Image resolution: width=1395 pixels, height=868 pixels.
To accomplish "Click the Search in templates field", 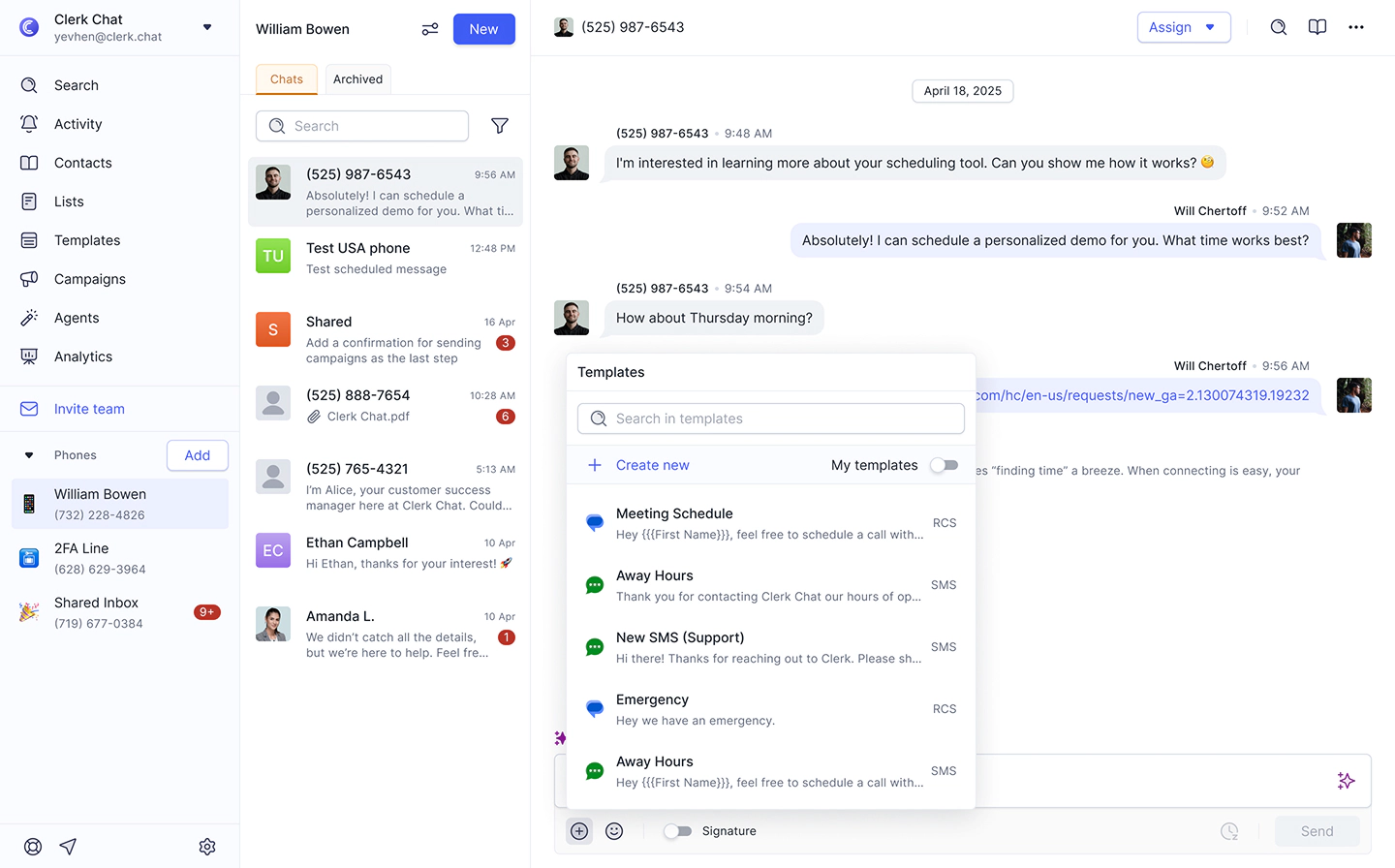I will tap(771, 418).
